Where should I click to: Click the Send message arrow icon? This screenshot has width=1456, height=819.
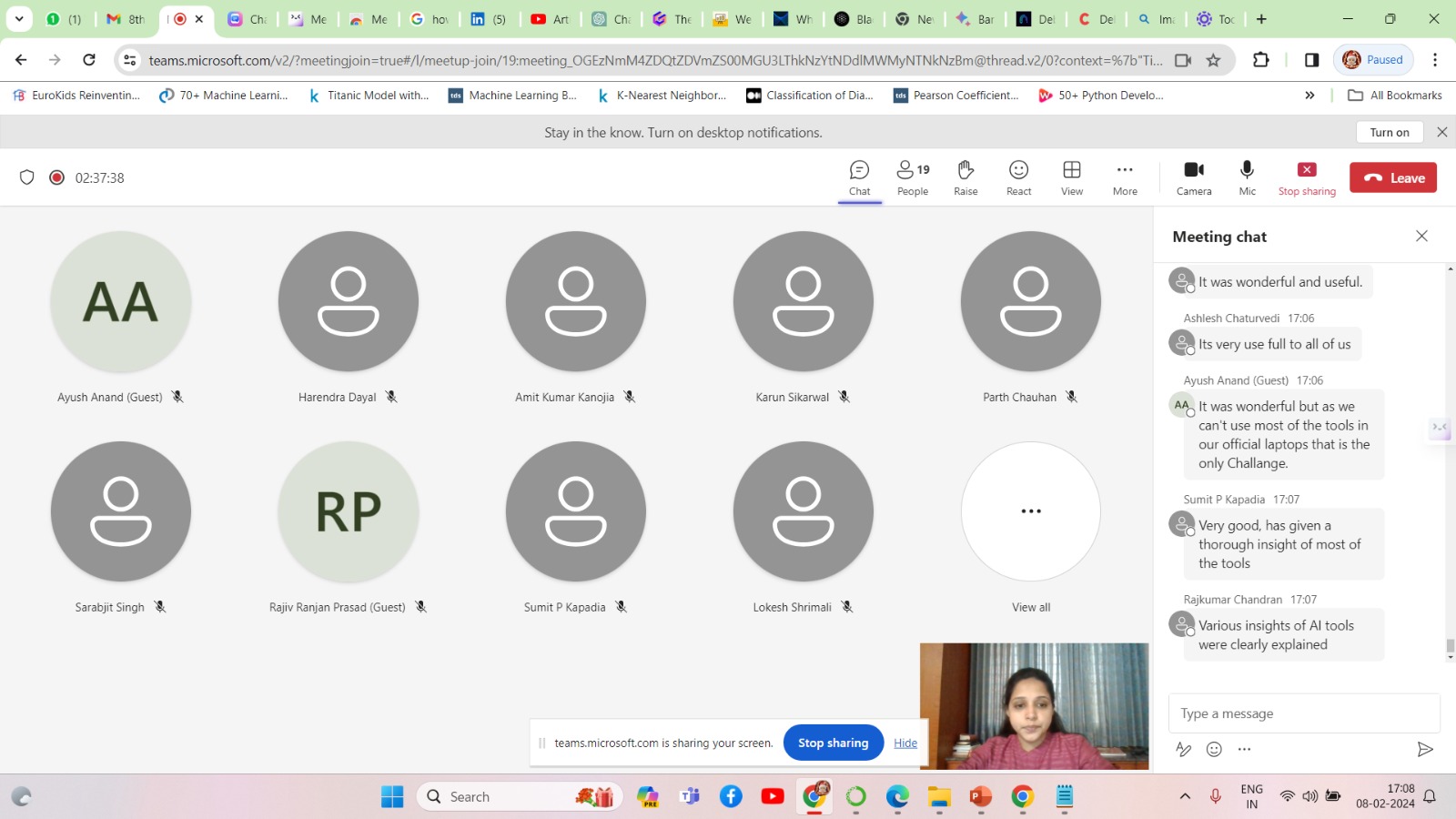pos(1424,749)
